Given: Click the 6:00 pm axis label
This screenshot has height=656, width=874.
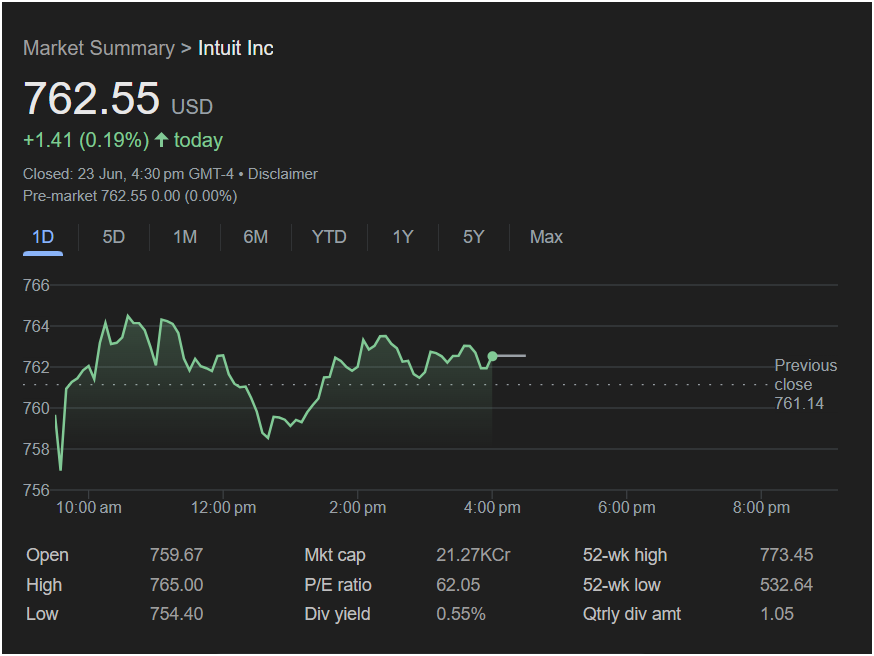Looking at the screenshot, I should click(x=627, y=508).
